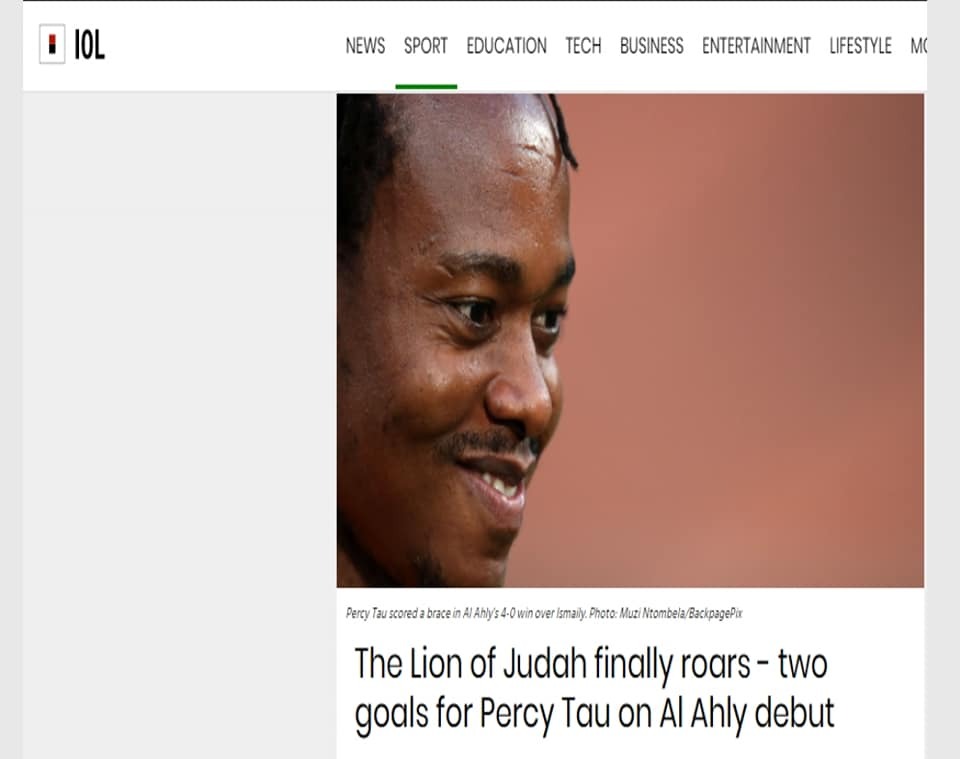Image resolution: width=960 pixels, height=759 pixels.
Task: Click the Percy Tau article photo
Action: click(630, 340)
